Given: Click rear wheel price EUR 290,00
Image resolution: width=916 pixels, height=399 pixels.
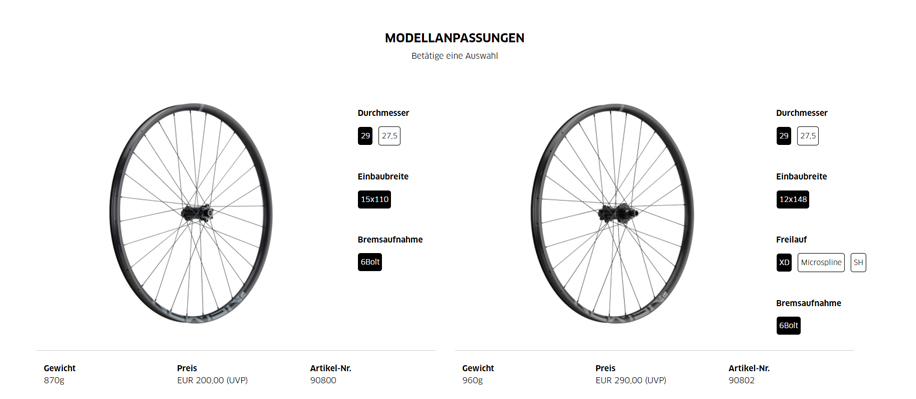Looking at the screenshot, I should [x=630, y=380].
